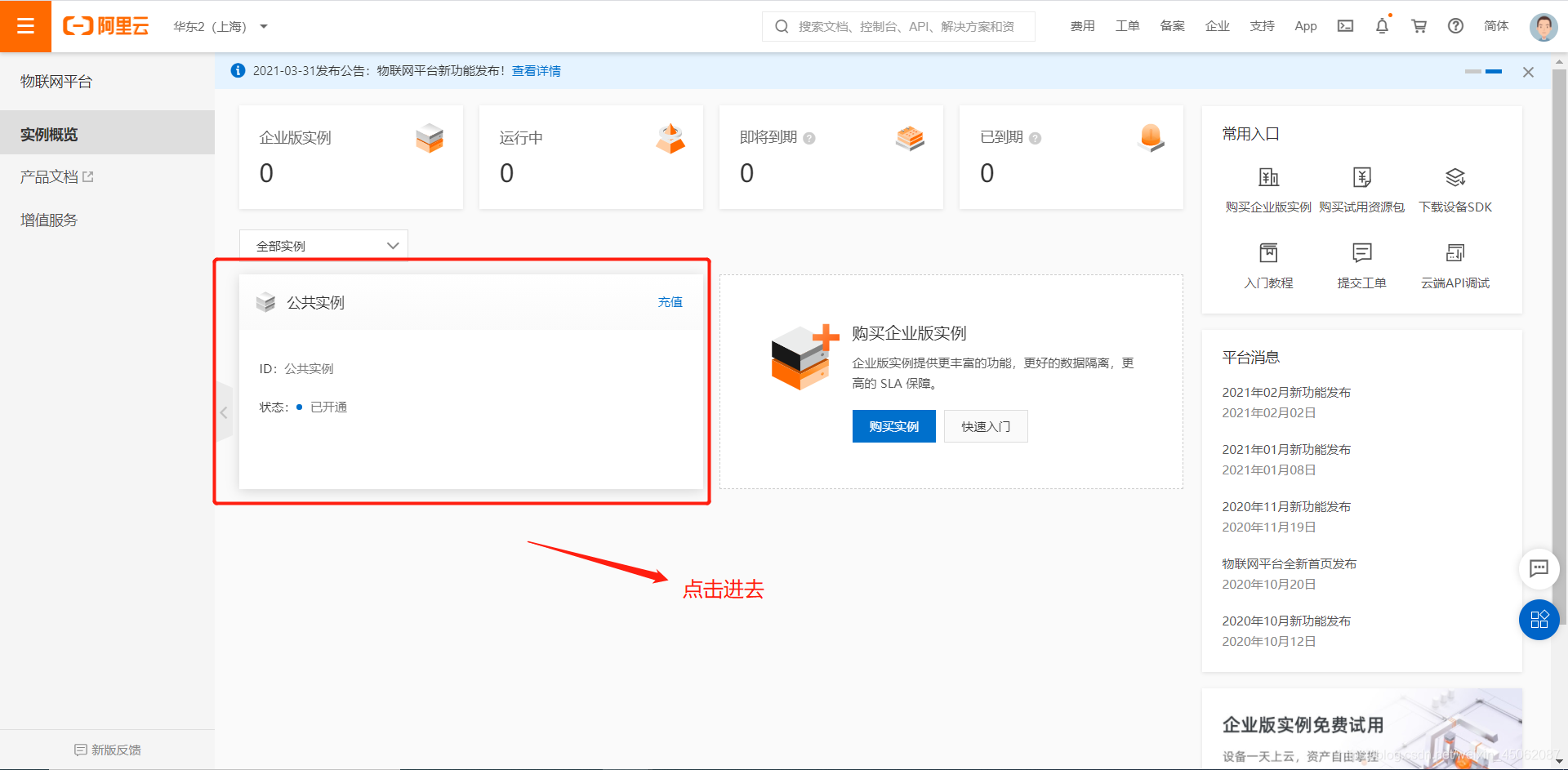Switch to the second announcement slide indicator
Image resolution: width=1568 pixels, height=770 pixels.
point(1494,72)
